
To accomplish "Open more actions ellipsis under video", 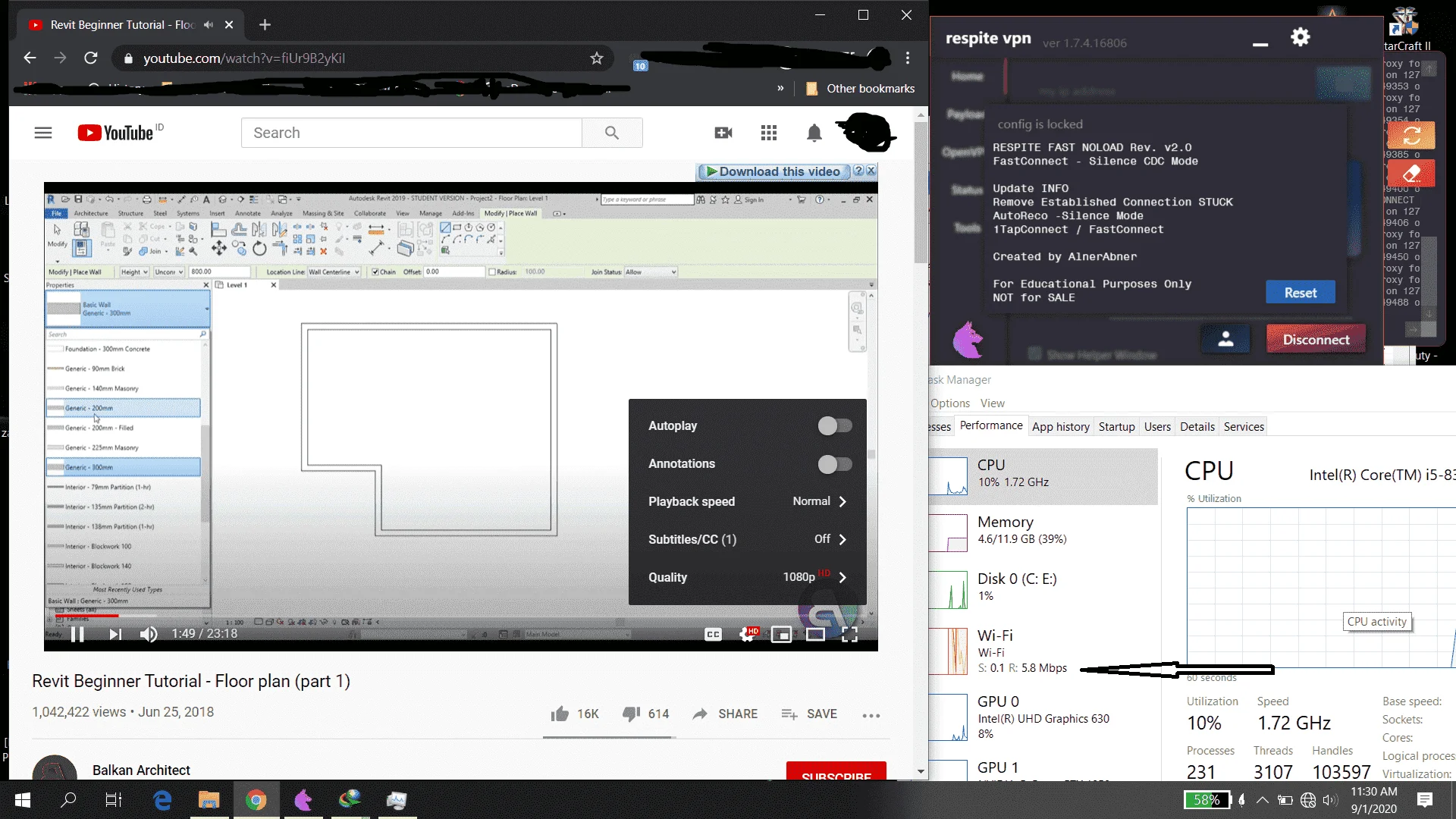I will [x=871, y=715].
